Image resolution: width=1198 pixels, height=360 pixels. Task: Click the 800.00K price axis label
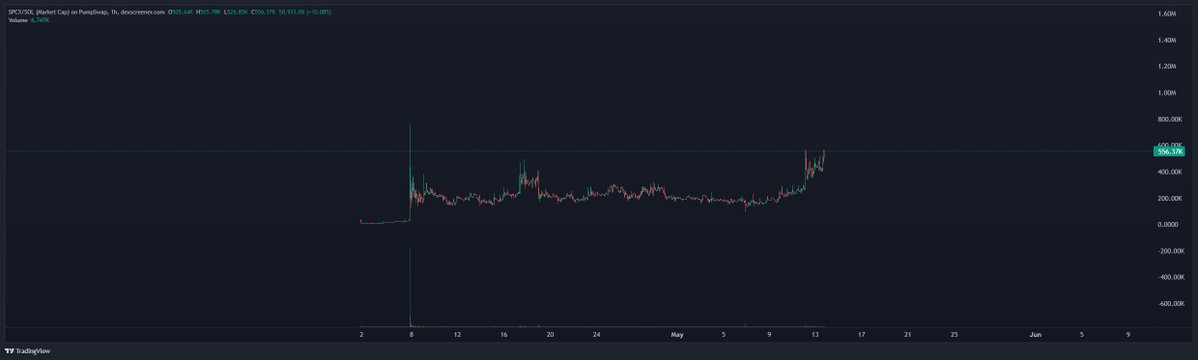1170,119
